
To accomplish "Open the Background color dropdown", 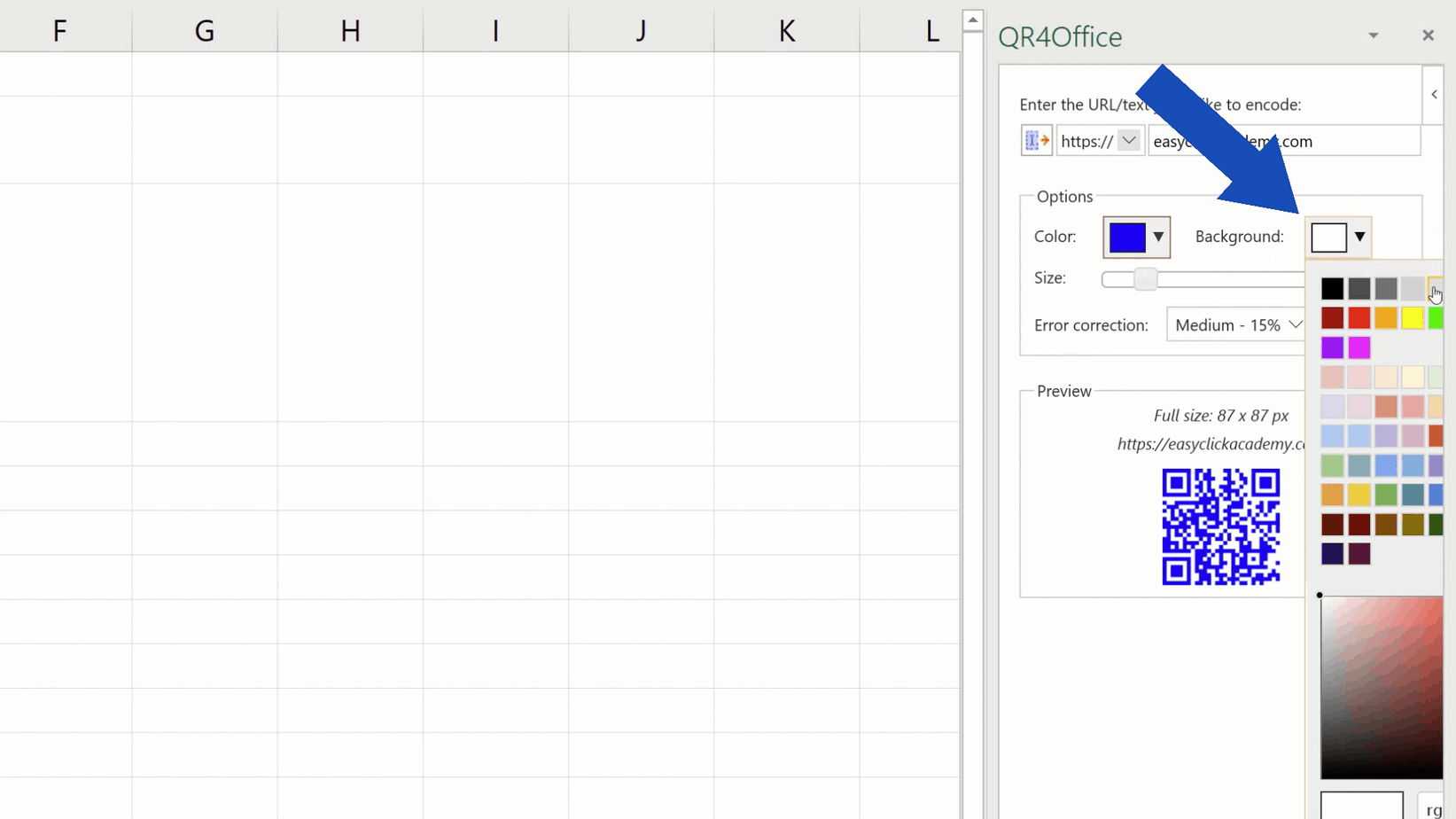I will click(1359, 237).
